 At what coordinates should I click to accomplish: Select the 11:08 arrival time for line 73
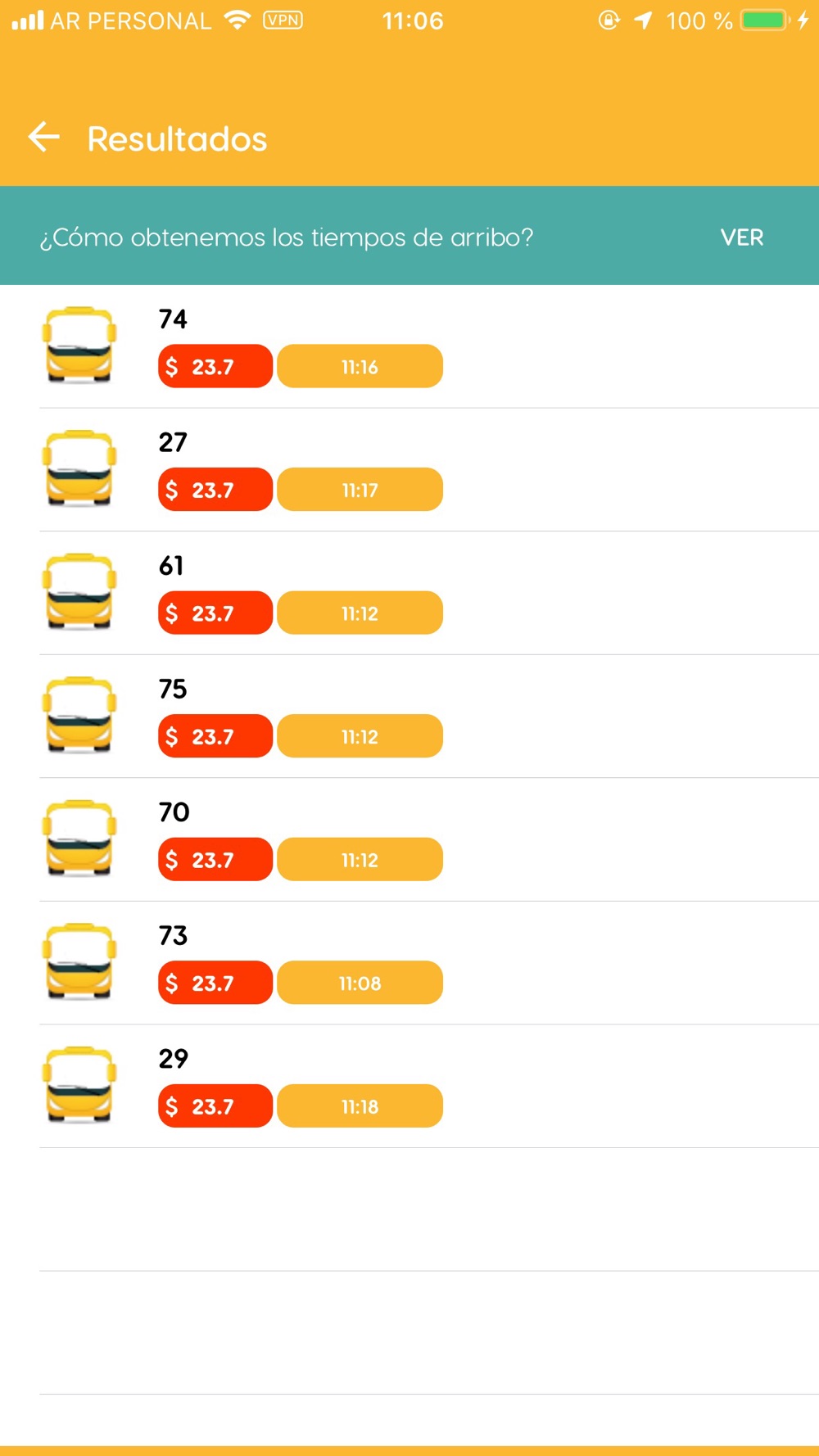(360, 983)
